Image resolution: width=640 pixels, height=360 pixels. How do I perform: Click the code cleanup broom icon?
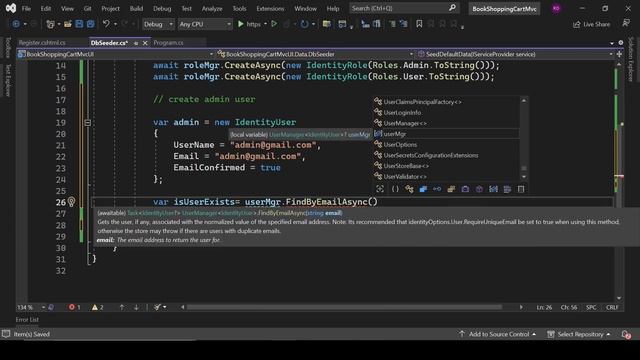coord(157,307)
